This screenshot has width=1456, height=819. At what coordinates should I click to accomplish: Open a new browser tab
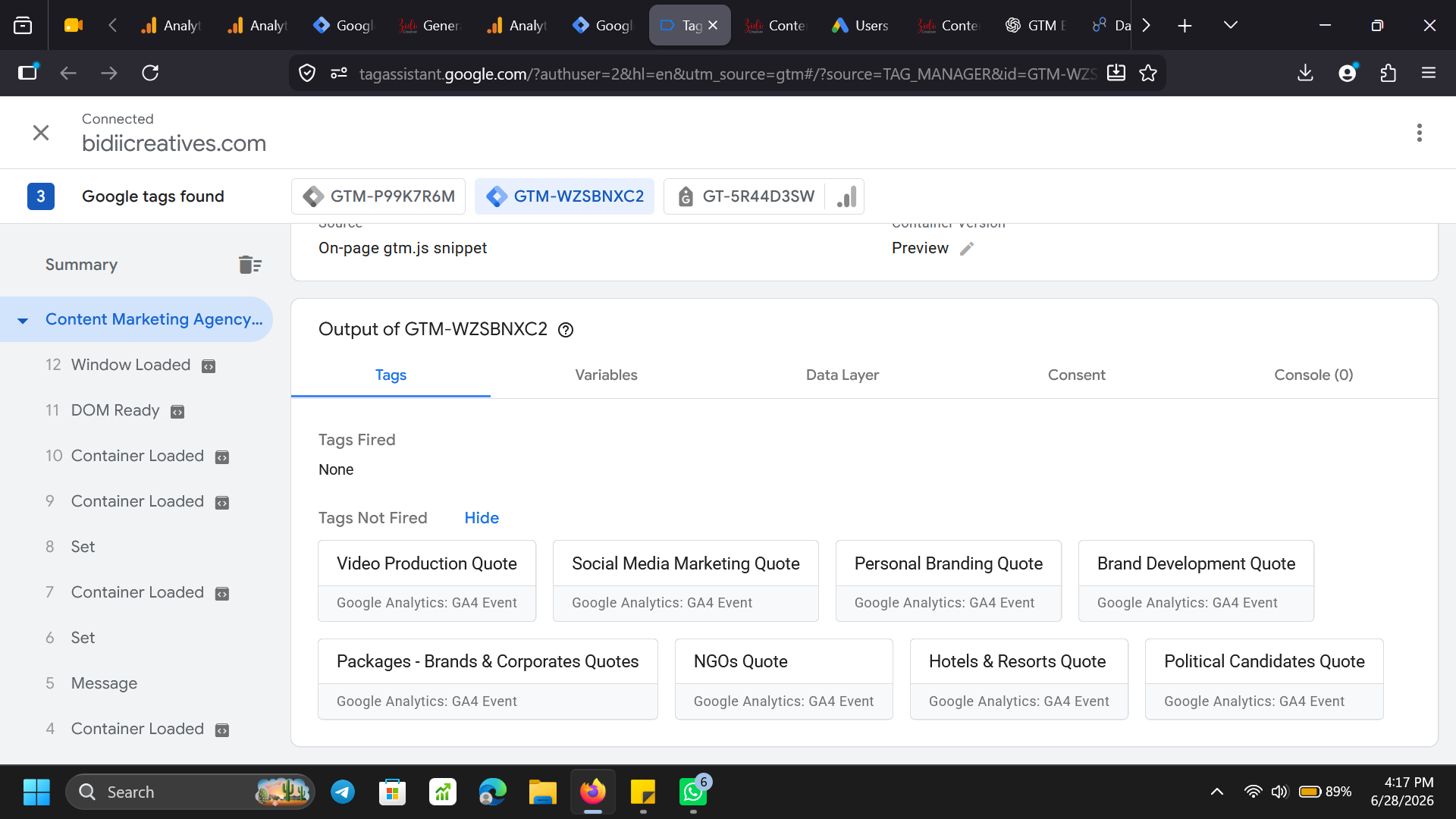pyautogui.click(x=1185, y=26)
